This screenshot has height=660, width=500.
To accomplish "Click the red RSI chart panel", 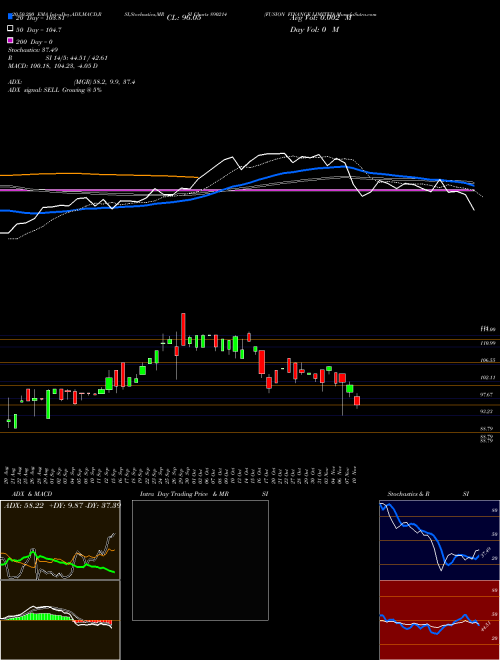I will tap(439, 620).
